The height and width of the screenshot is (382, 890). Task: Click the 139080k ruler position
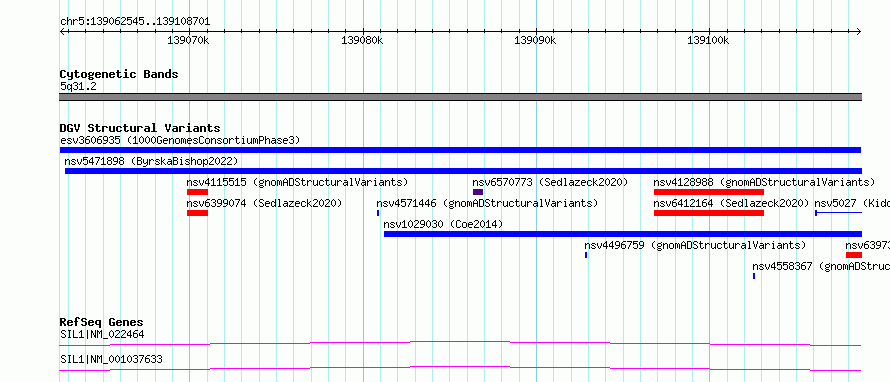pyautogui.click(x=362, y=40)
